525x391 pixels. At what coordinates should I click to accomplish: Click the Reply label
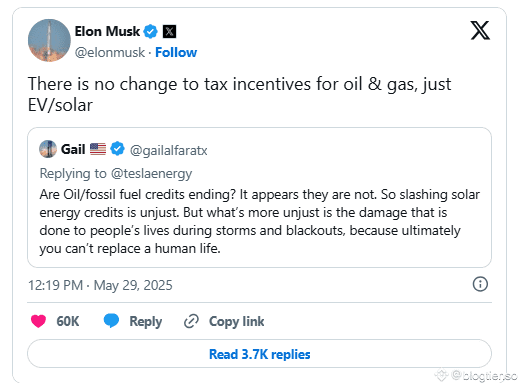146,321
